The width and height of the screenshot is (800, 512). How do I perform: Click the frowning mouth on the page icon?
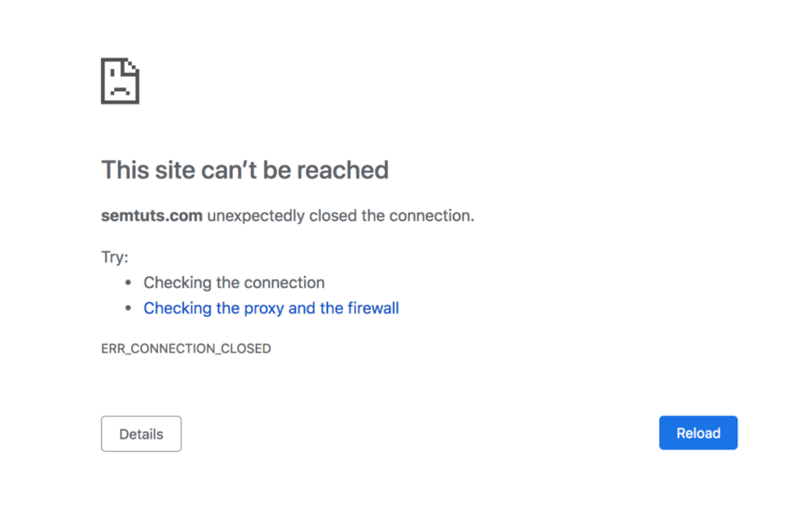[x=119, y=90]
